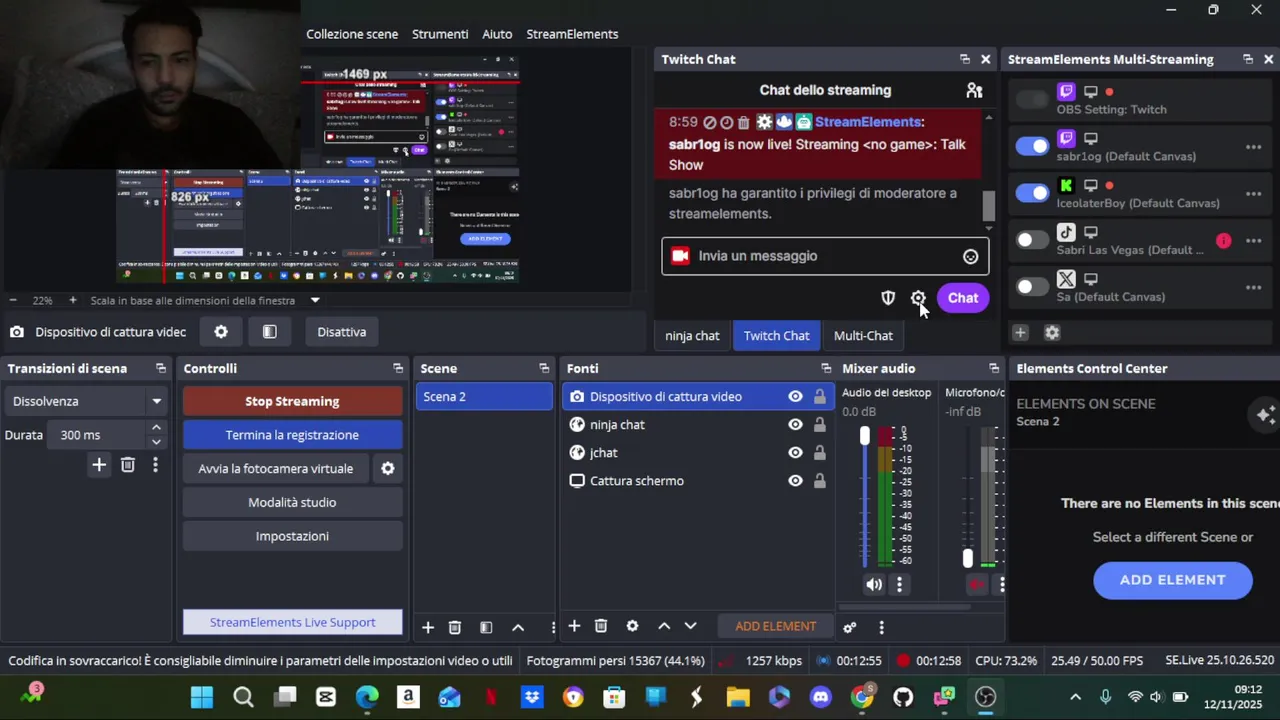The image size is (1280, 720).
Task: Click Termina la registrazione button
Action: pos(292,435)
